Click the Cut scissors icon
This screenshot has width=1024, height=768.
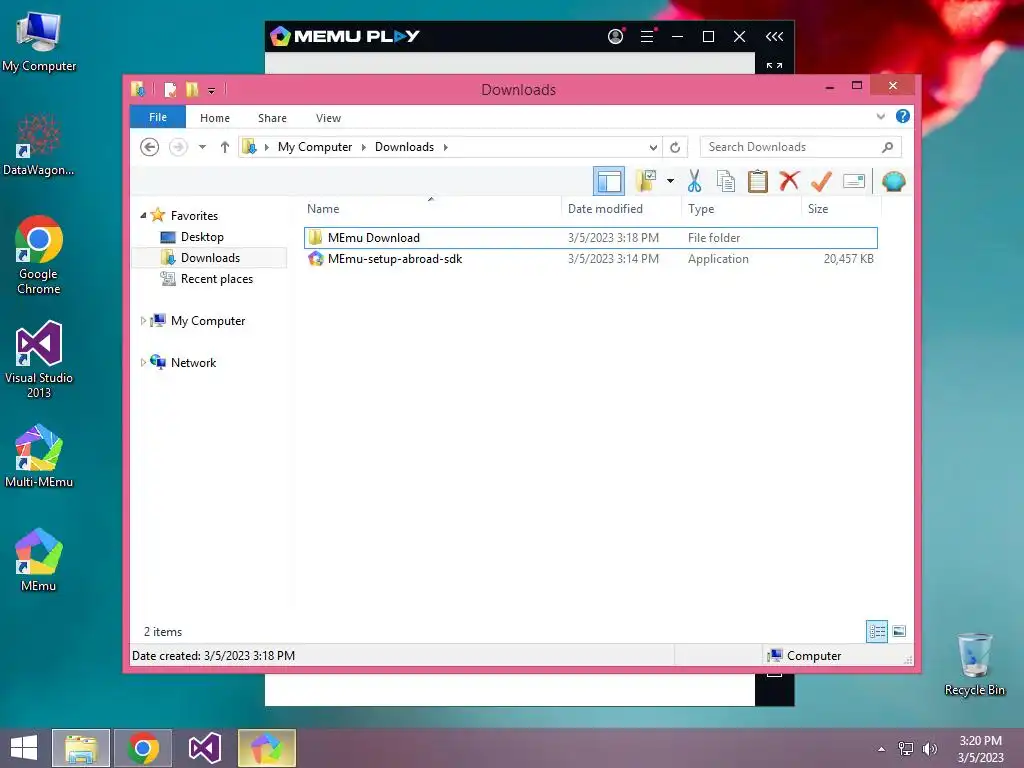[x=694, y=181]
